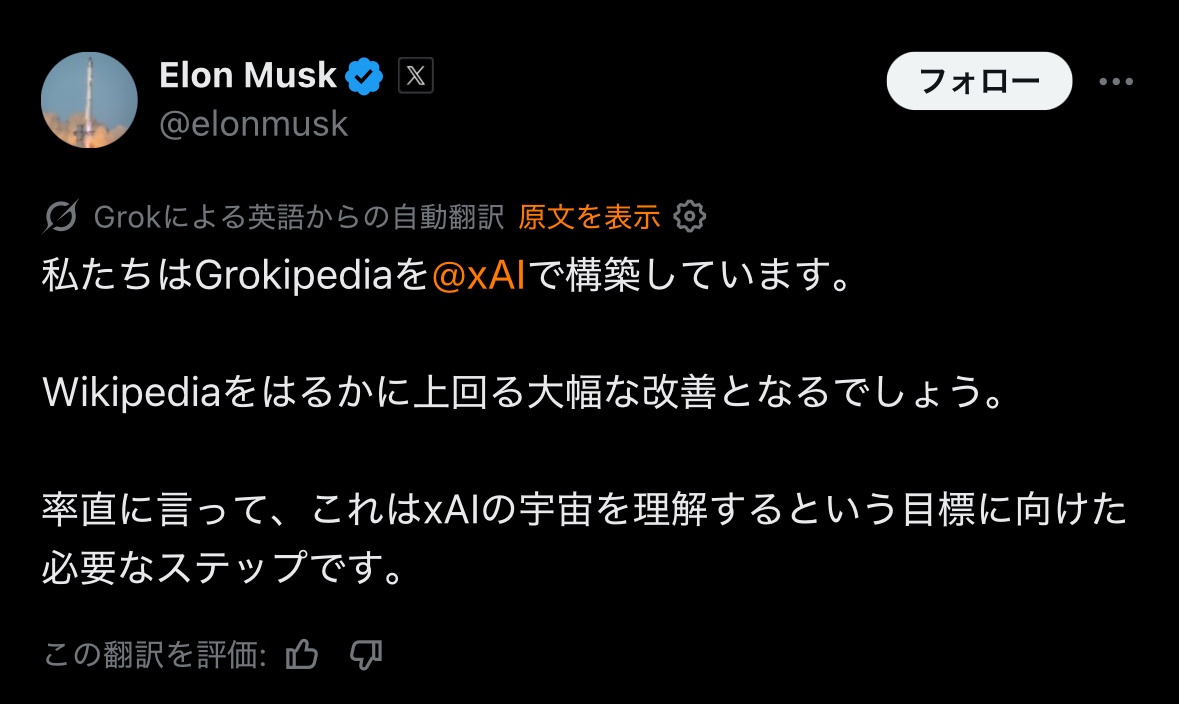Click the line starting with 率直に言って

pos(584,511)
